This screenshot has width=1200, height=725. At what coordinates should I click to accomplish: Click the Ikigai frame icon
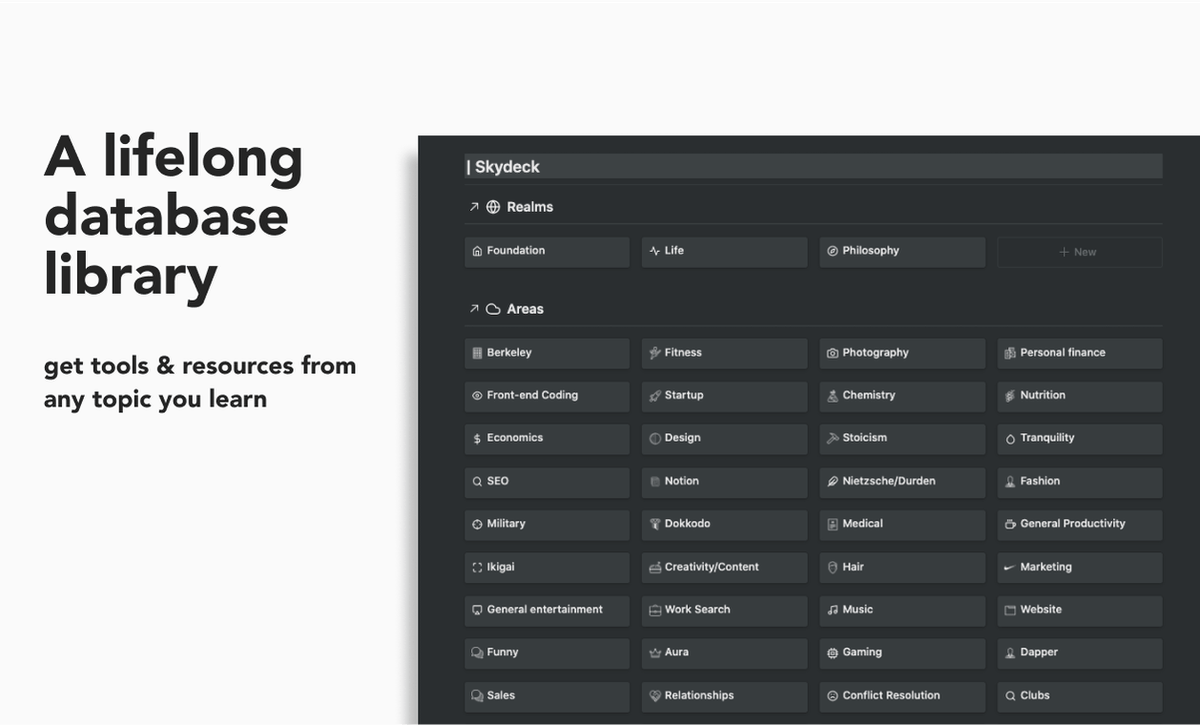(x=477, y=567)
